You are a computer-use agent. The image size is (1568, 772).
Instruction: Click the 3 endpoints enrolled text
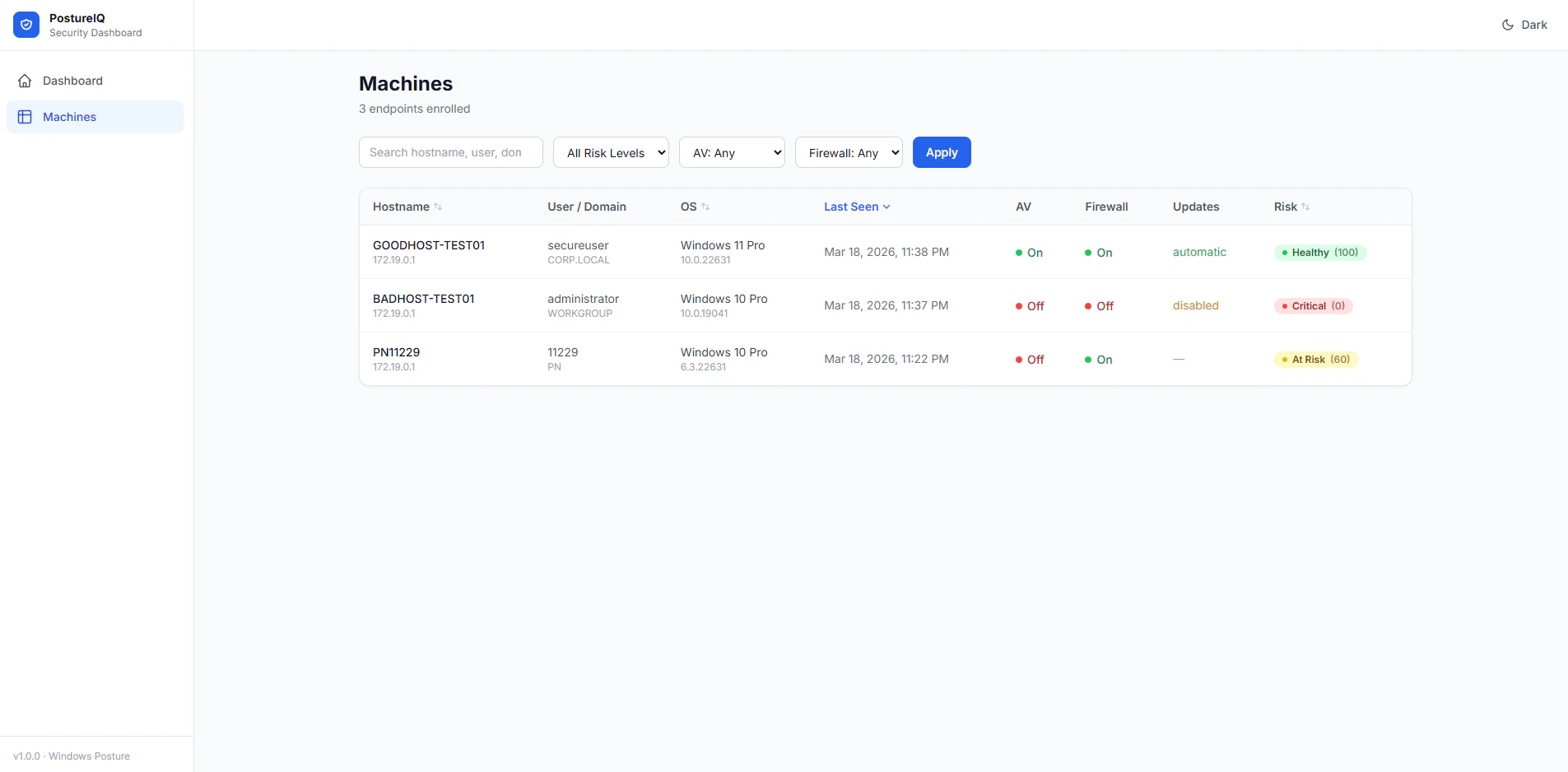coord(415,109)
